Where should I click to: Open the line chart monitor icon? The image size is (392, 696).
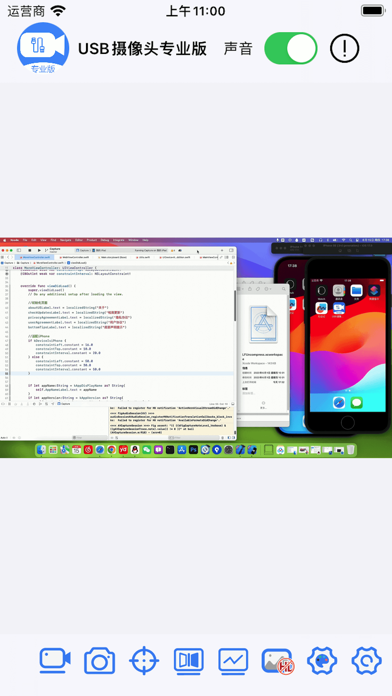pyautogui.click(x=233, y=661)
